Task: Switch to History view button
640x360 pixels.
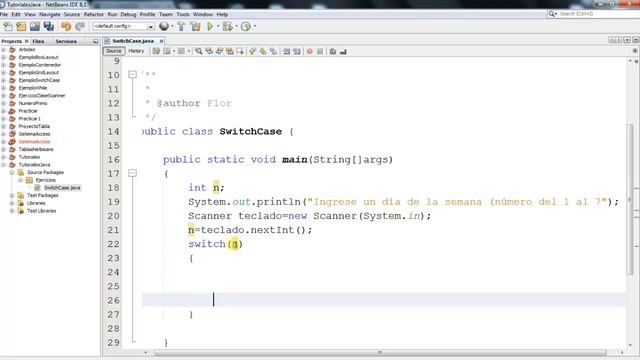Action: pyautogui.click(x=136, y=51)
